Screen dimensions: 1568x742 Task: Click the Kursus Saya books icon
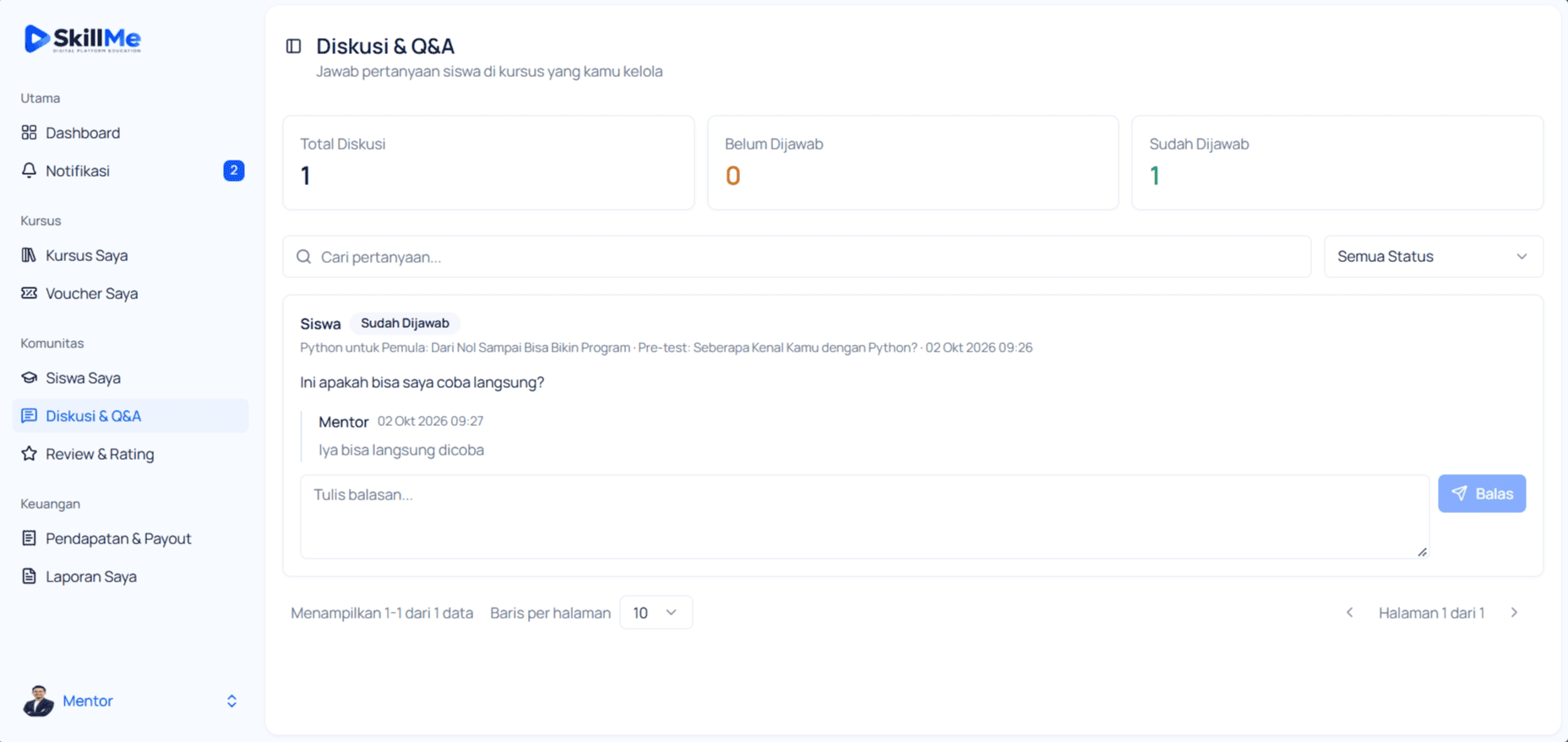tap(30, 255)
